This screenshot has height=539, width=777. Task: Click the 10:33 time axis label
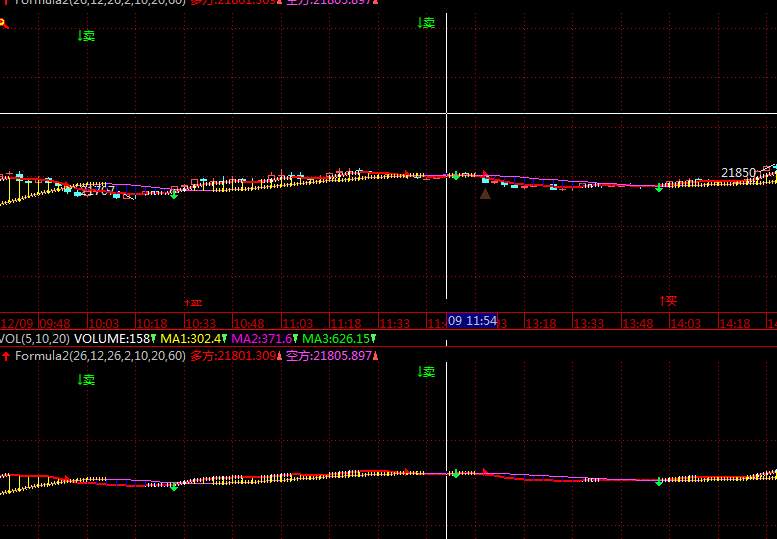coord(201,323)
